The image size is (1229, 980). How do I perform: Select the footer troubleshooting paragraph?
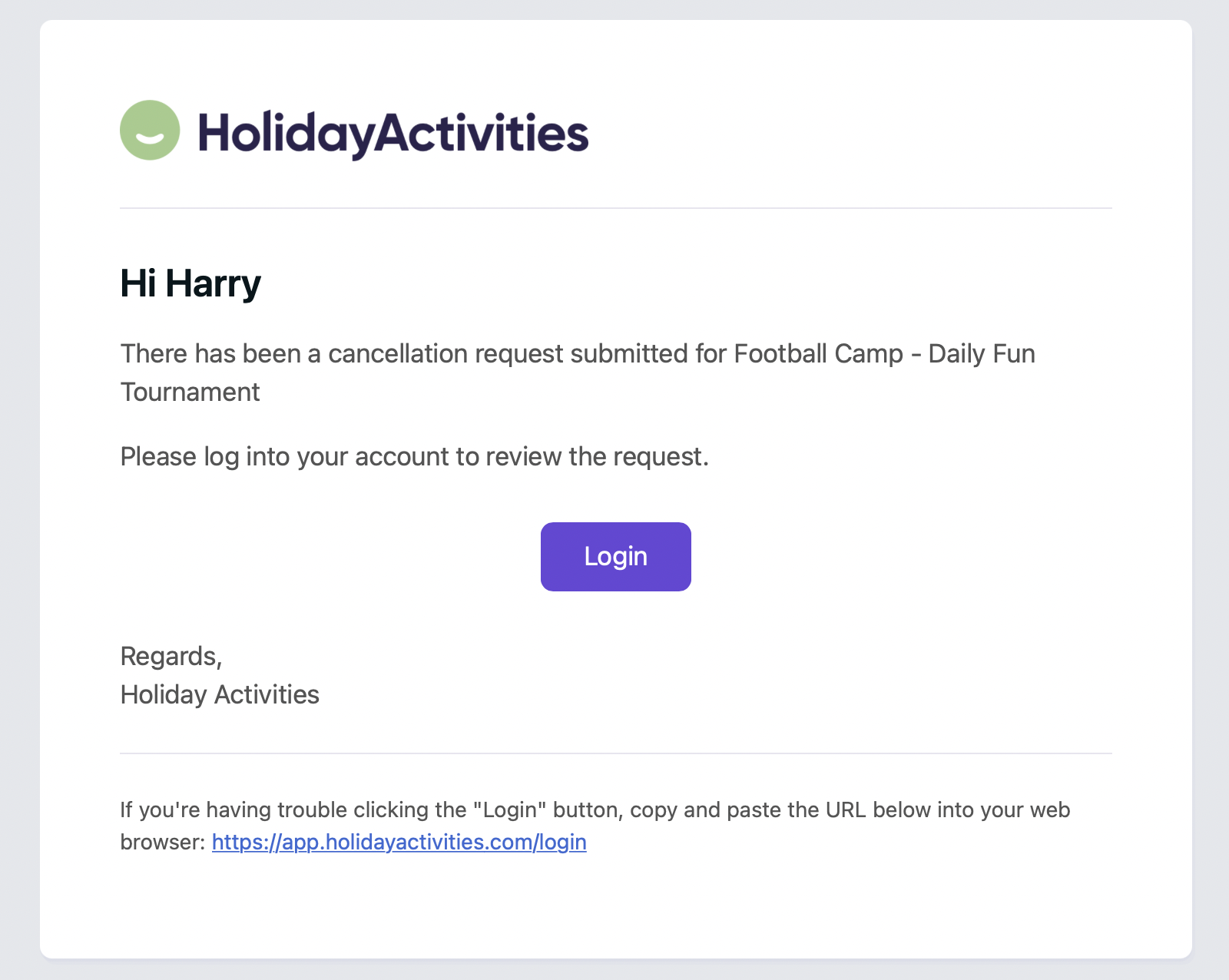coord(595,825)
